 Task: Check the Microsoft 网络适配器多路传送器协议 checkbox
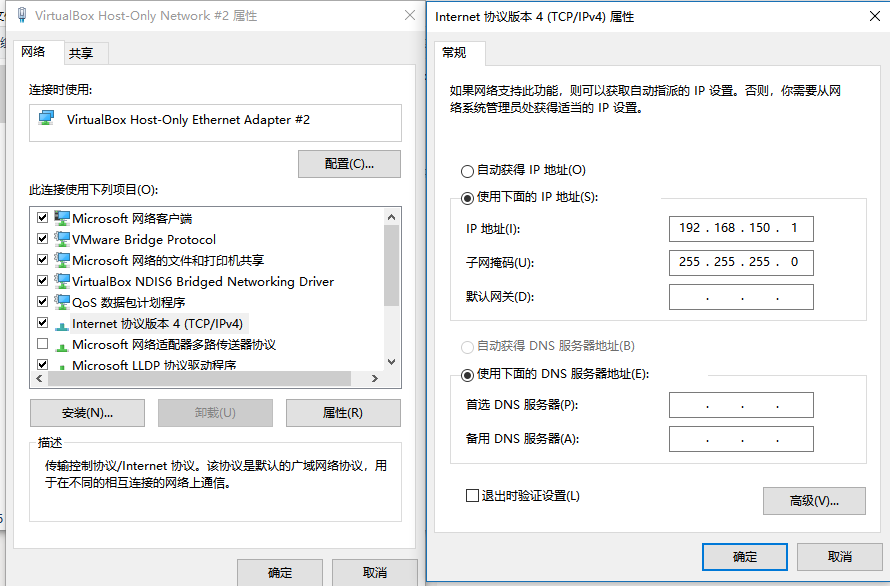click(x=42, y=344)
